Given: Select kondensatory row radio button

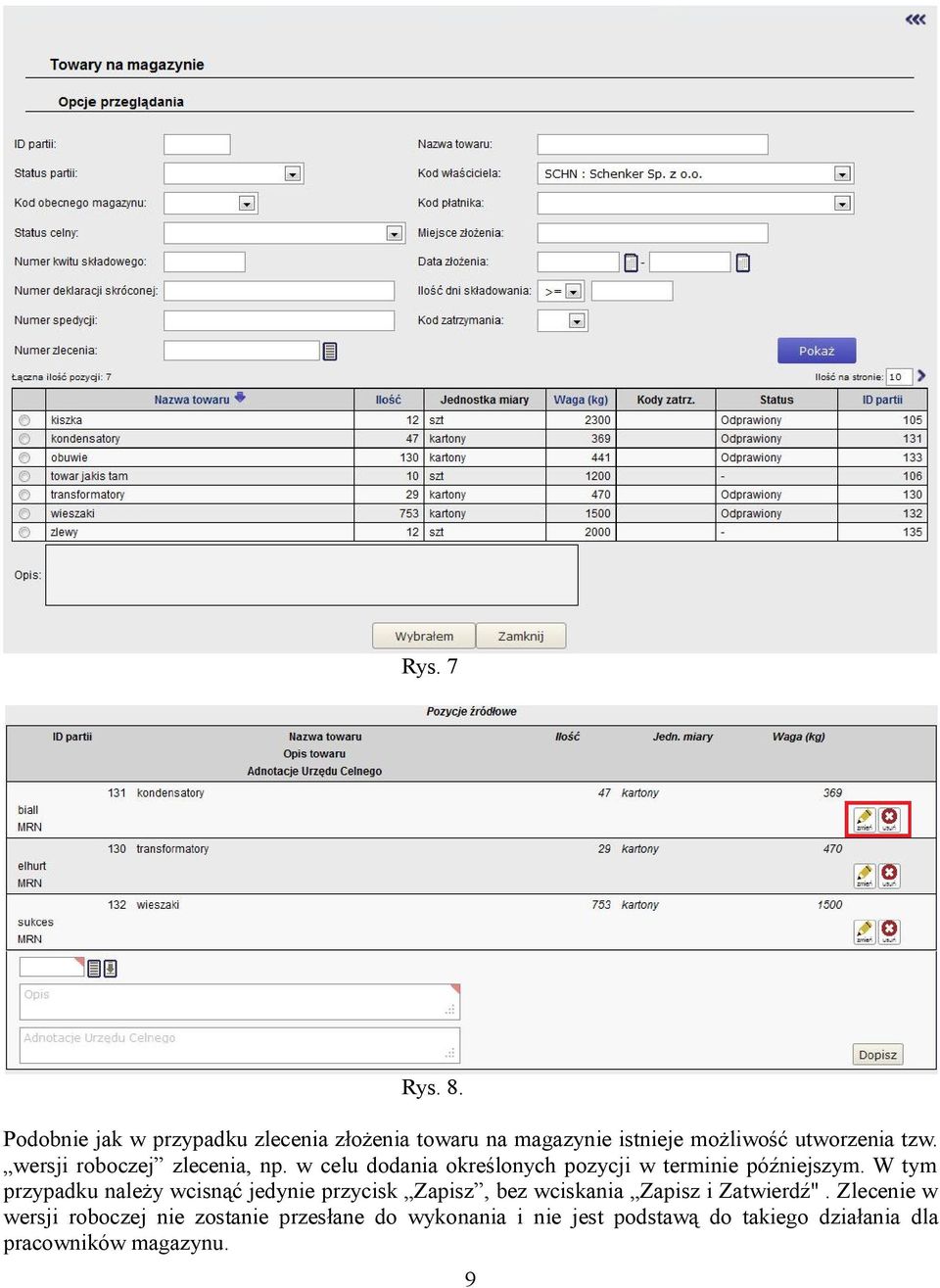Looking at the screenshot, I should click(x=24, y=439).
